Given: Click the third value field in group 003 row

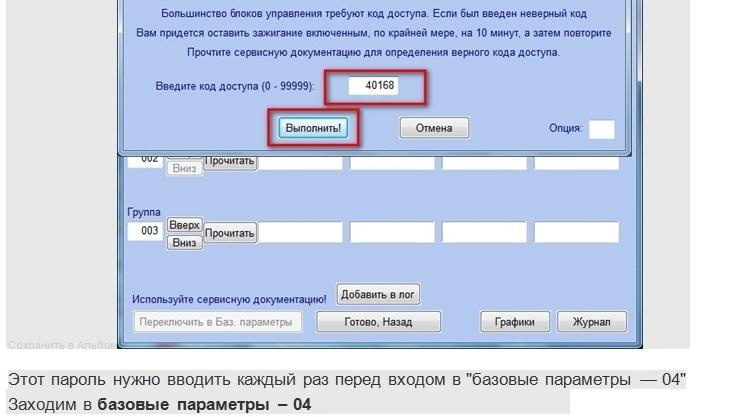Looking at the screenshot, I should (483, 232).
